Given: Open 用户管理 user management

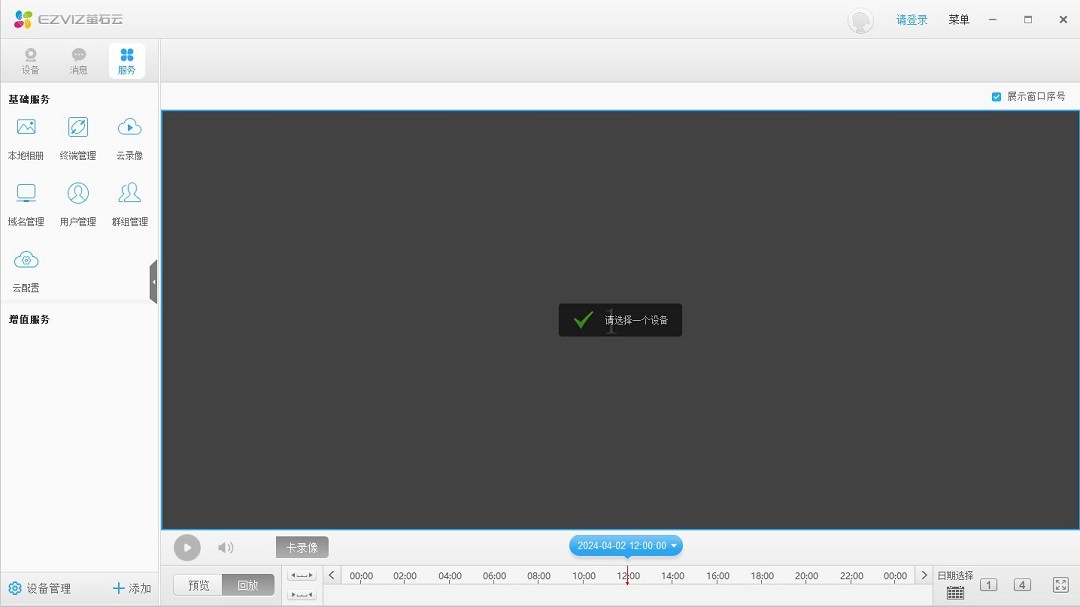Looking at the screenshot, I should click(78, 205).
